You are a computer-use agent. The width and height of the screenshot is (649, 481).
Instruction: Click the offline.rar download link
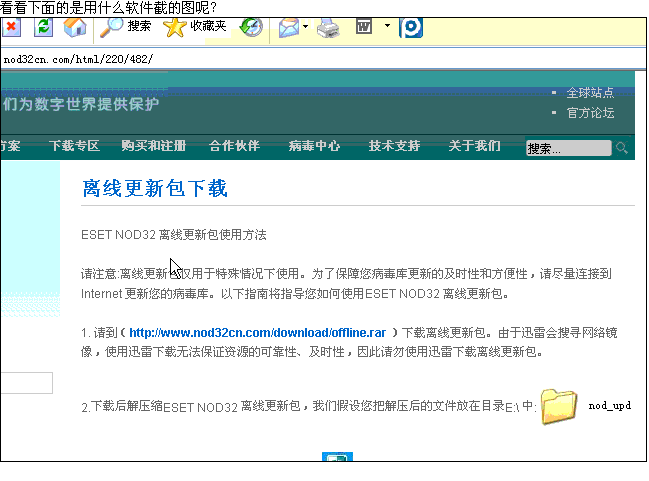pos(257,333)
